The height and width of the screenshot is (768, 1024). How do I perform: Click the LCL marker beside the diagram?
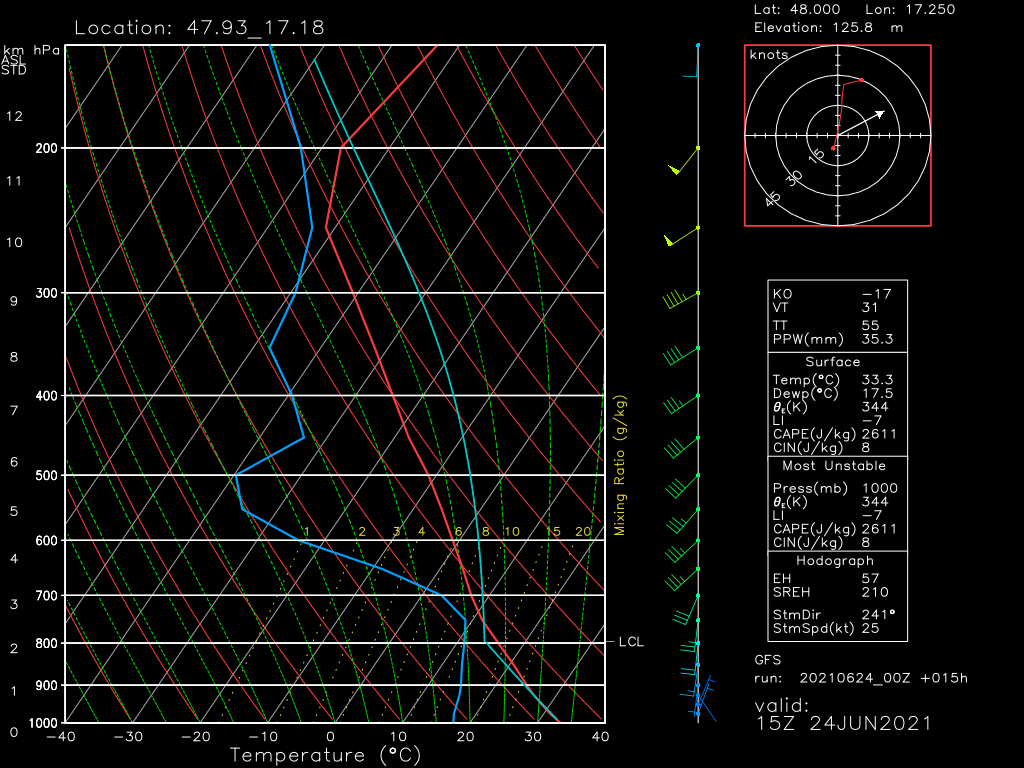(x=631, y=642)
